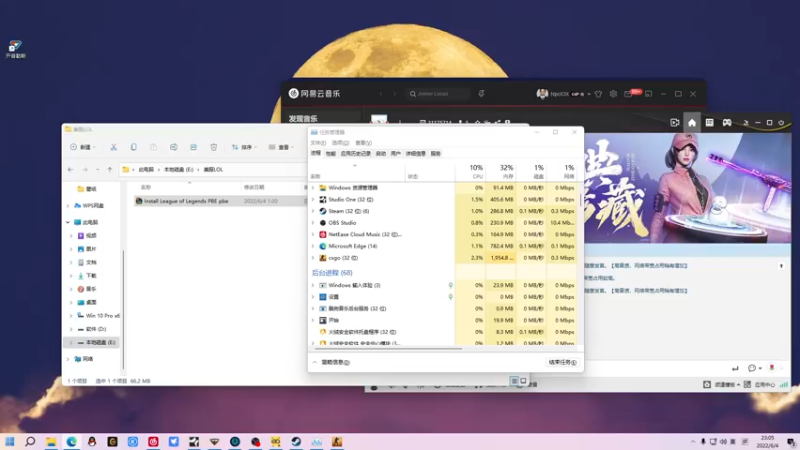Open the 文件 menu in Task Manager
Image resolution: width=800 pixels, height=450 pixels.
click(318, 143)
